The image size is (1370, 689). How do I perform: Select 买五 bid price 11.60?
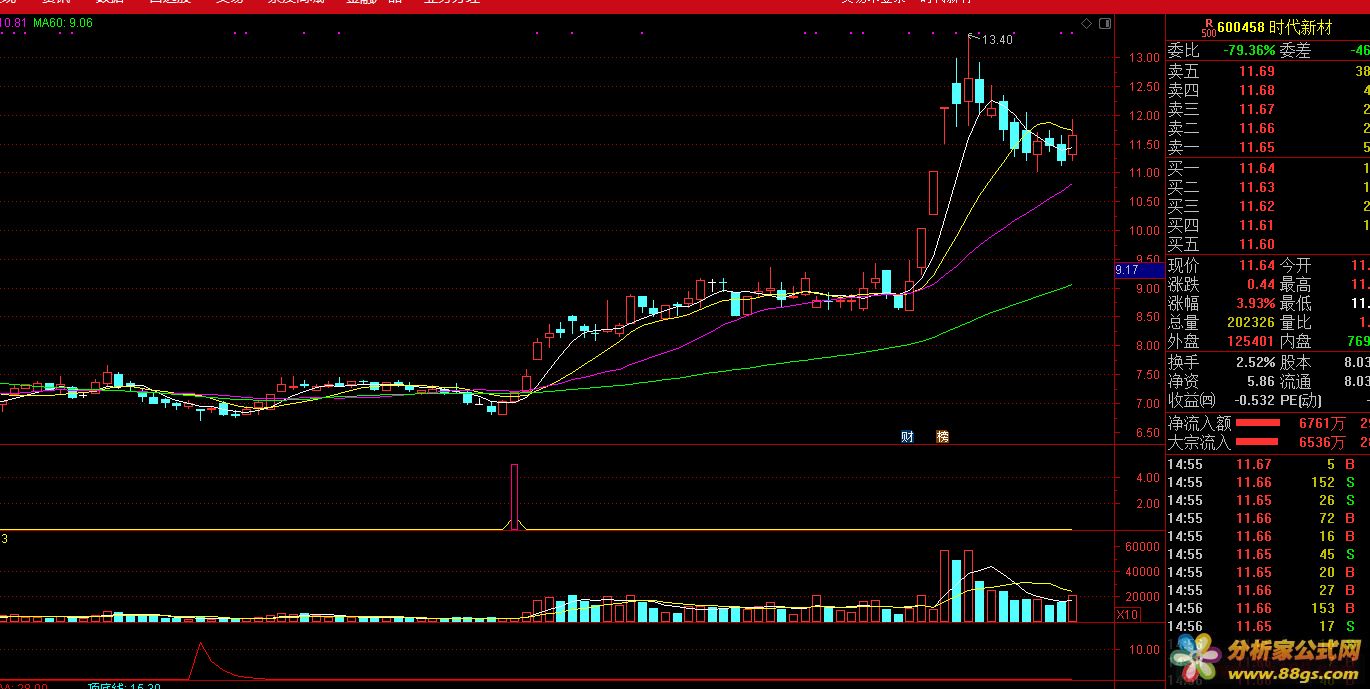pos(1257,244)
